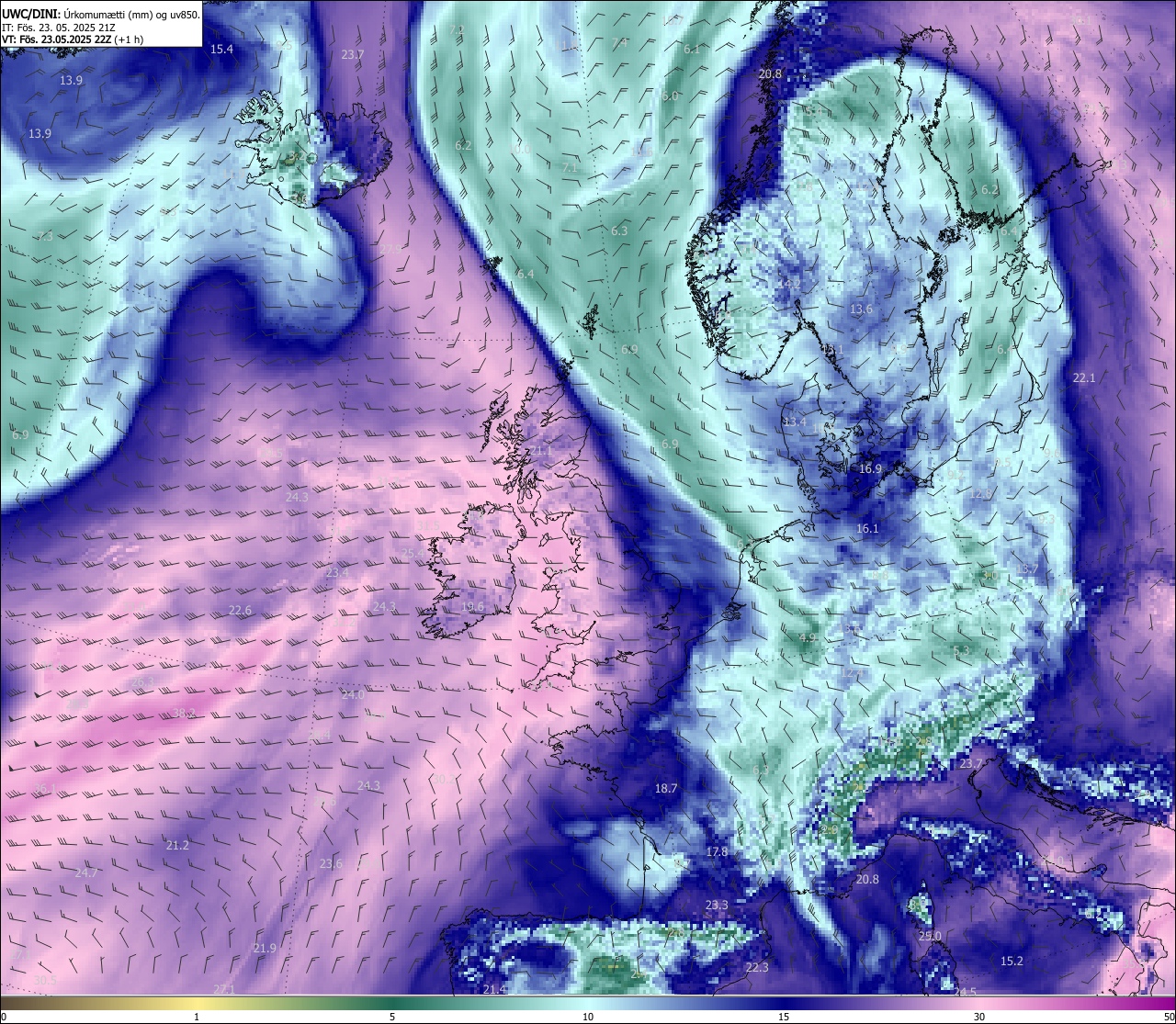Click the 24.0 value southwest of Ireland
The height and width of the screenshot is (1024, 1176).
click(x=353, y=695)
